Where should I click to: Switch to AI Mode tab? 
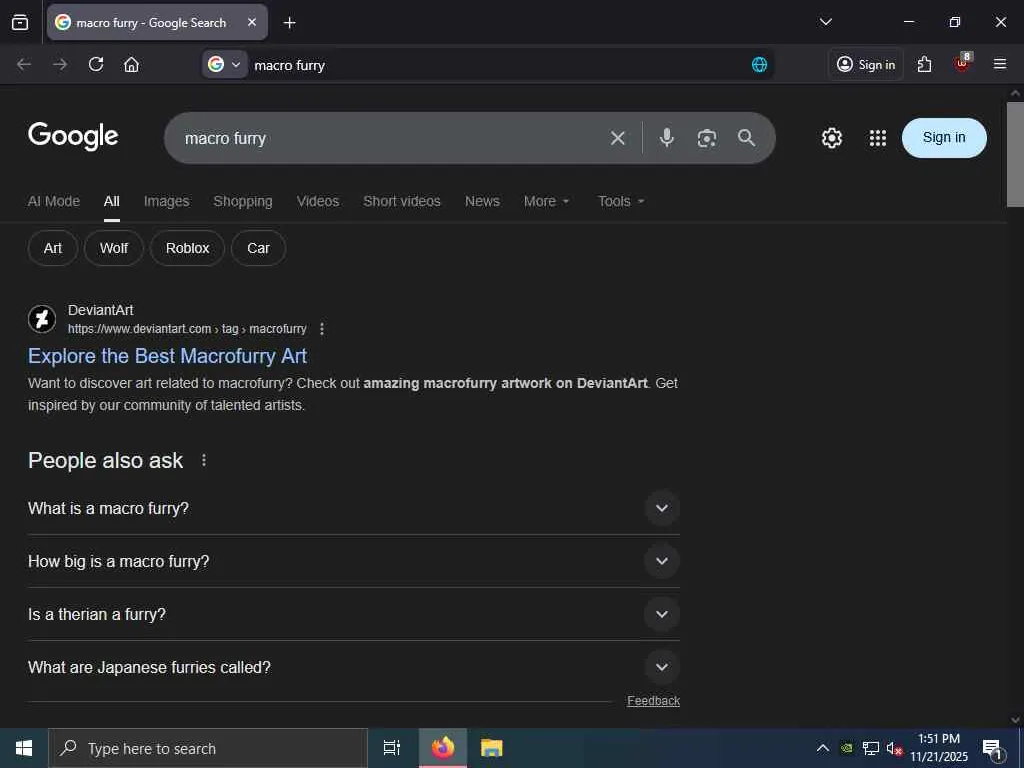[x=54, y=201]
